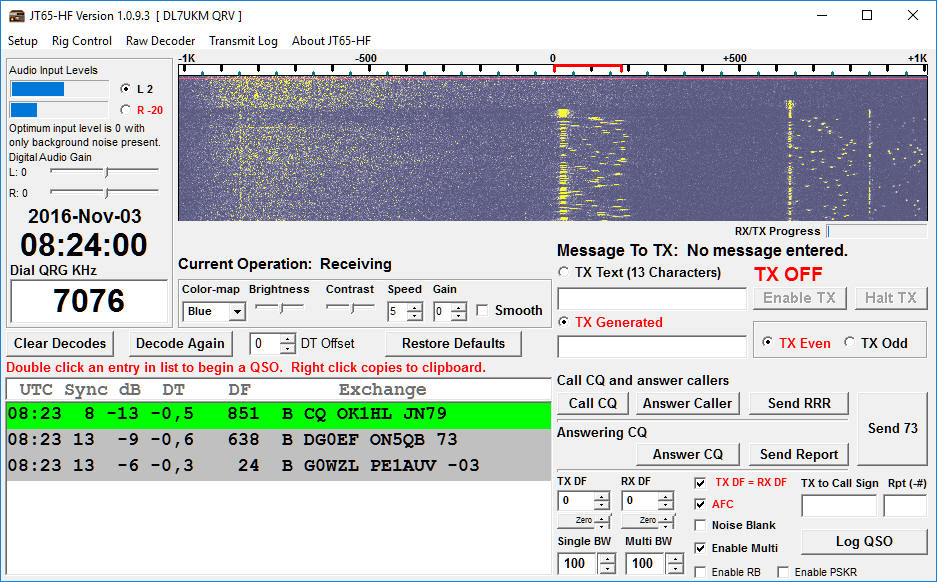Adjust the R digital audio gain slider
Image resolution: width=937 pixels, height=582 pixels.
pyautogui.click(x=106, y=192)
